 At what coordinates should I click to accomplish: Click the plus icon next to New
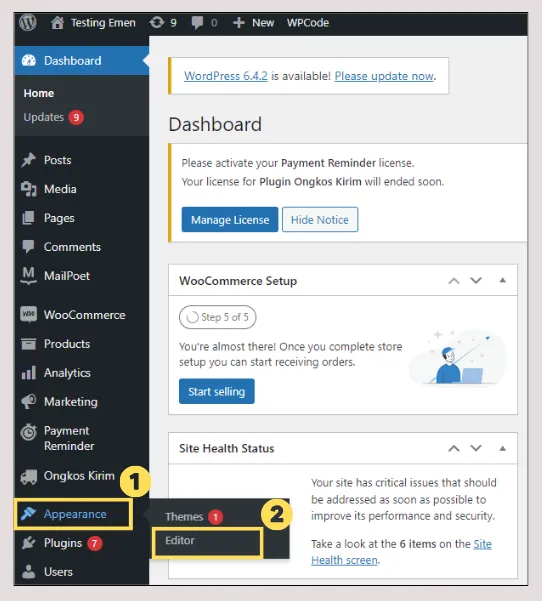(238, 23)
